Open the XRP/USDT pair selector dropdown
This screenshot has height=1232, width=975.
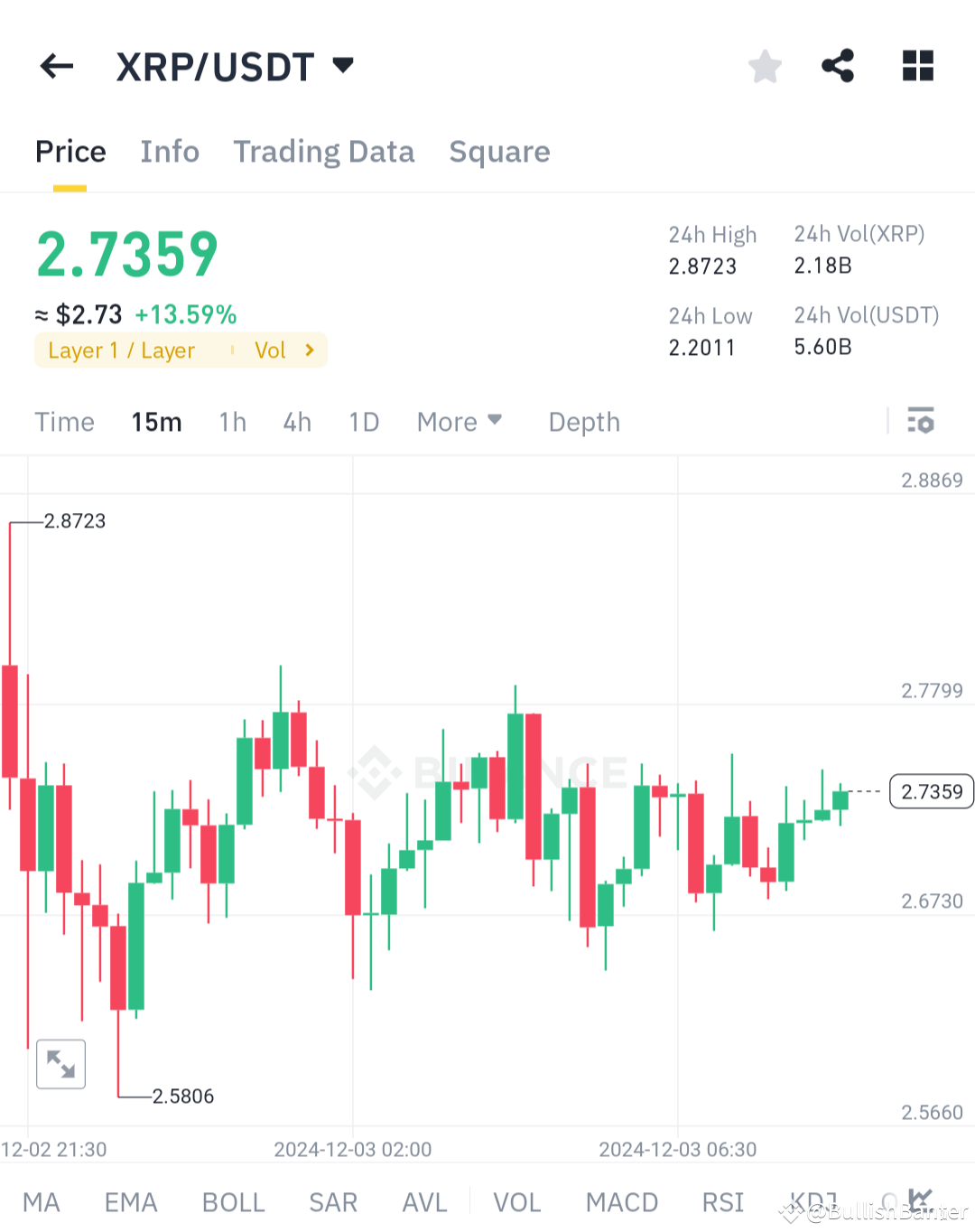click(x=237, y=65)
